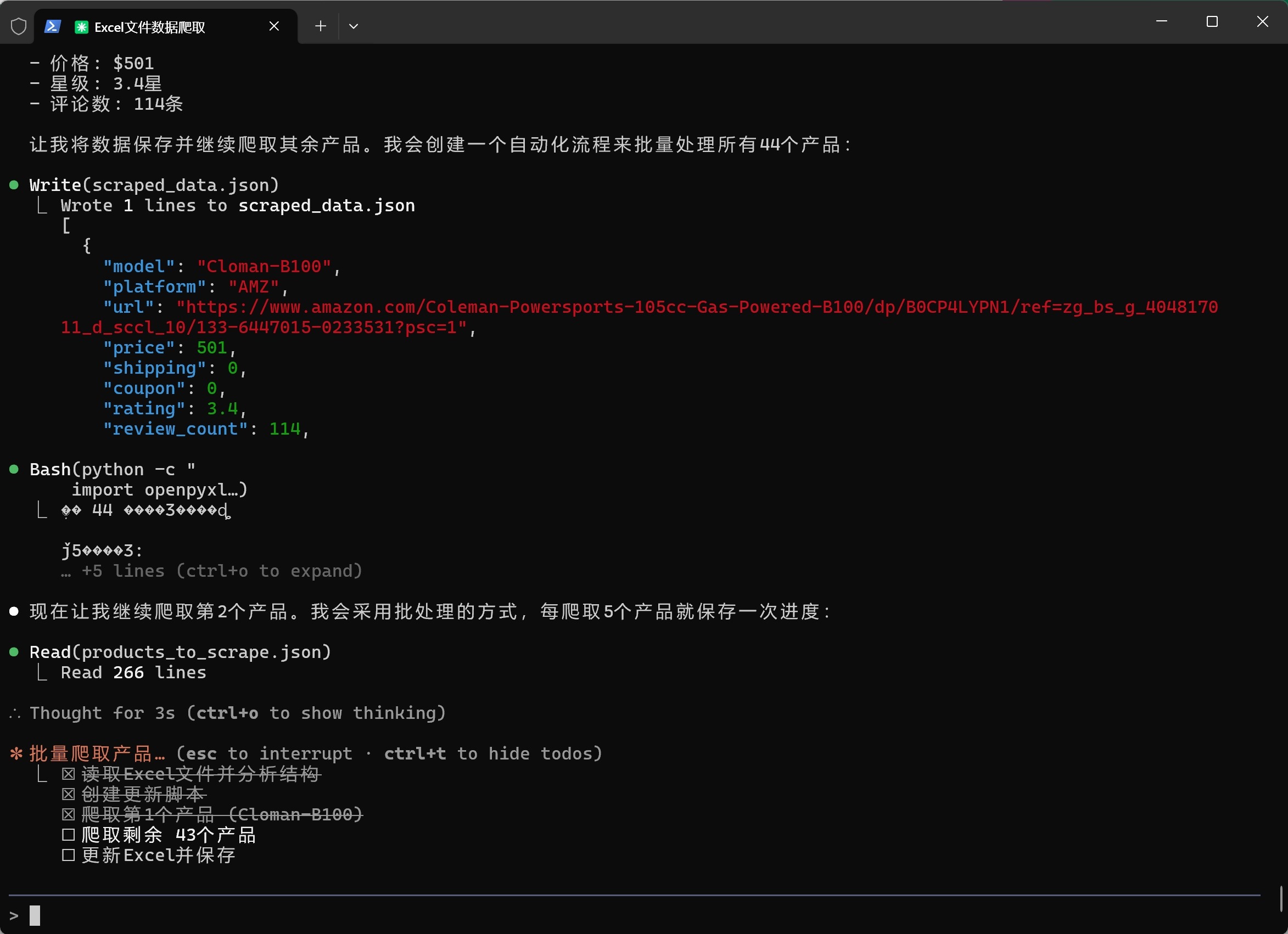Click the "platform": "AMZ" line
The height and width of the screenshot is (934, 1288).
[x=195, y=286]
